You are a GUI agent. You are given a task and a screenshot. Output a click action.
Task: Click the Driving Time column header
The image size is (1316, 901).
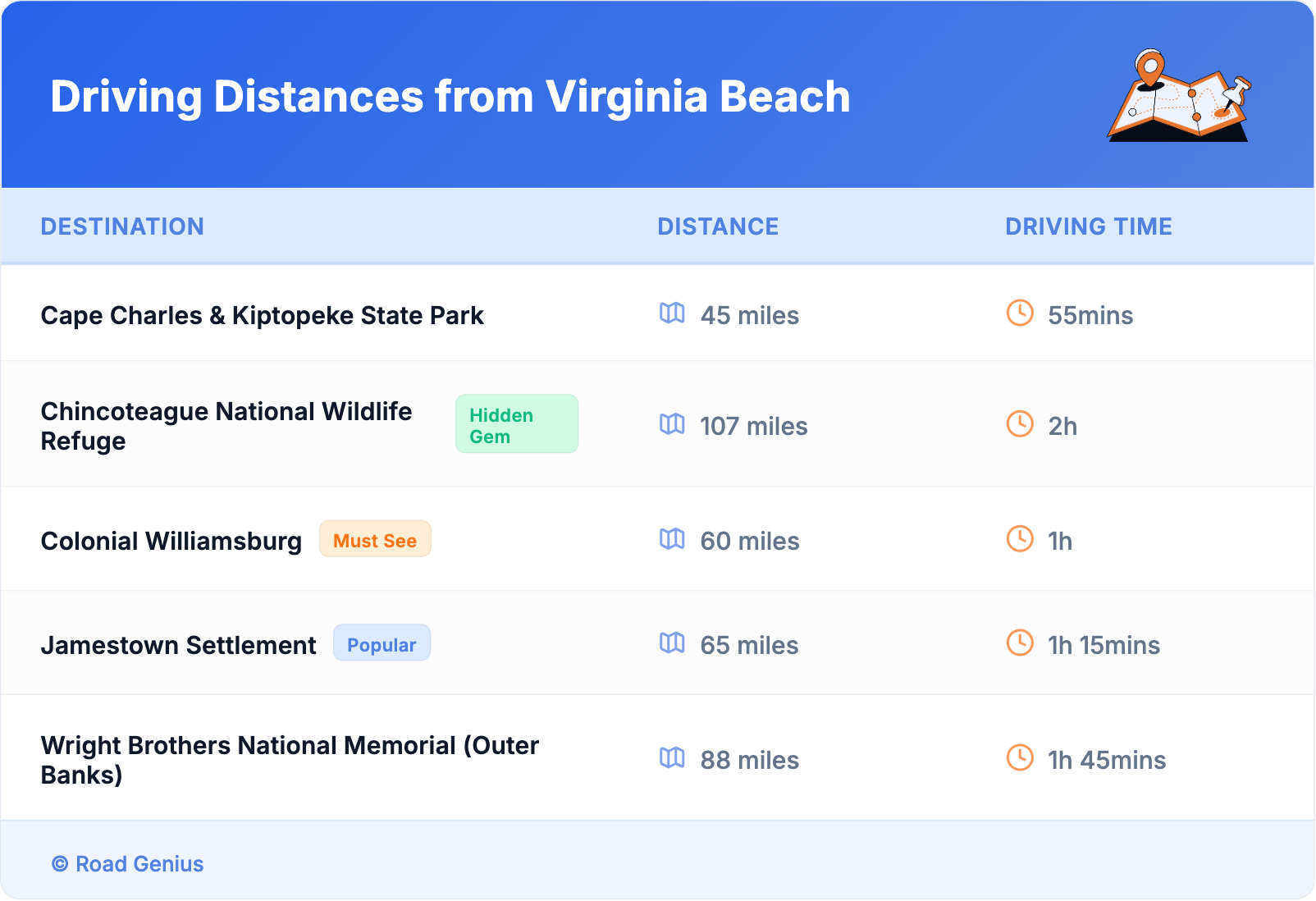pos(1088,226)
